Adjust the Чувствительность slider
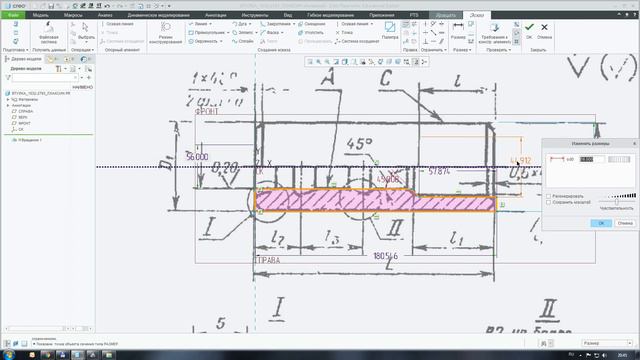Image resolution: width=640 pixels, height=360 pixels. click(x=617, y=202)
